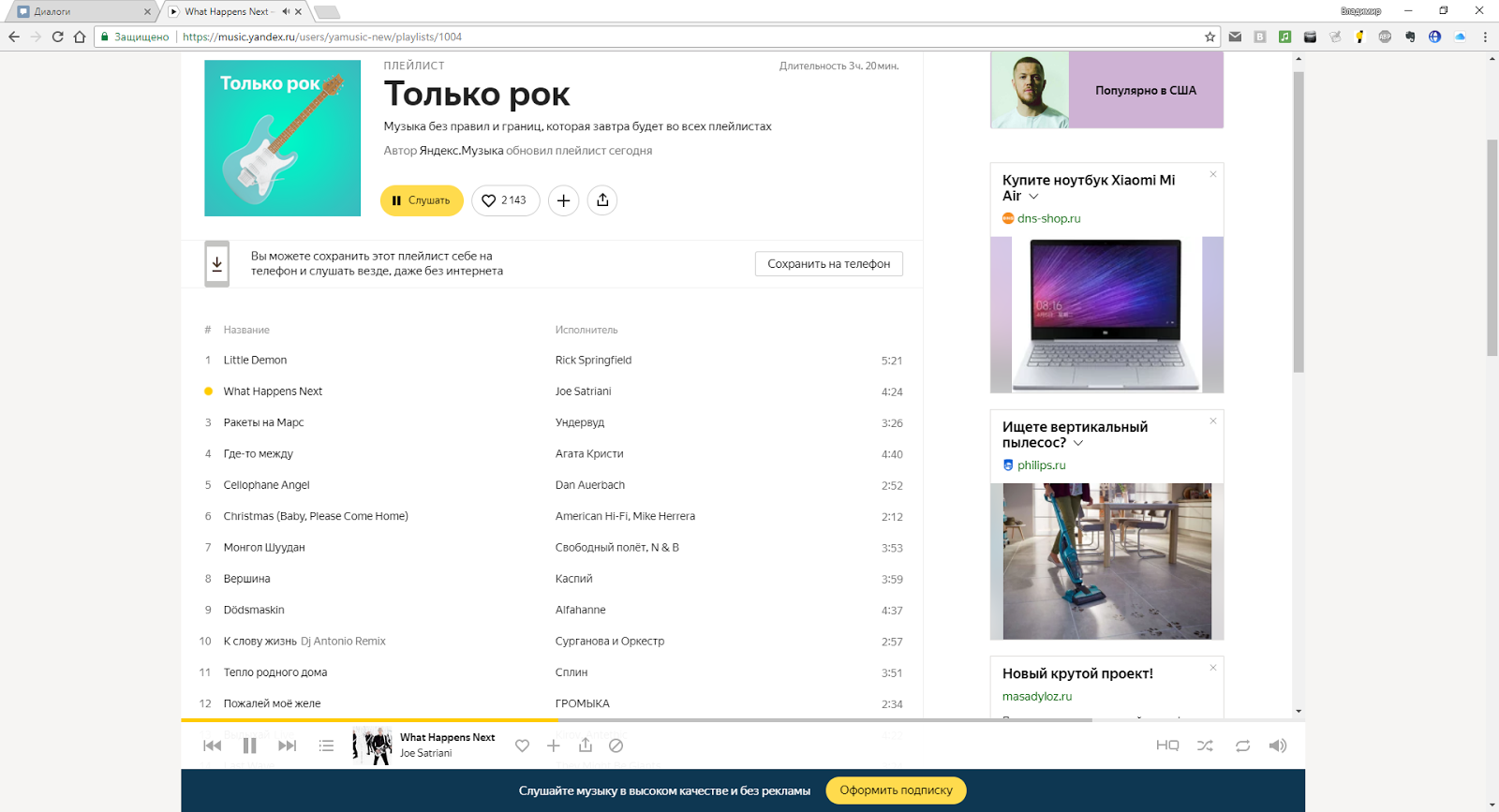This screenshot has height=812, width=1499.
Task: Toggle shuffle mode in player
Action: pos(1205,746)
